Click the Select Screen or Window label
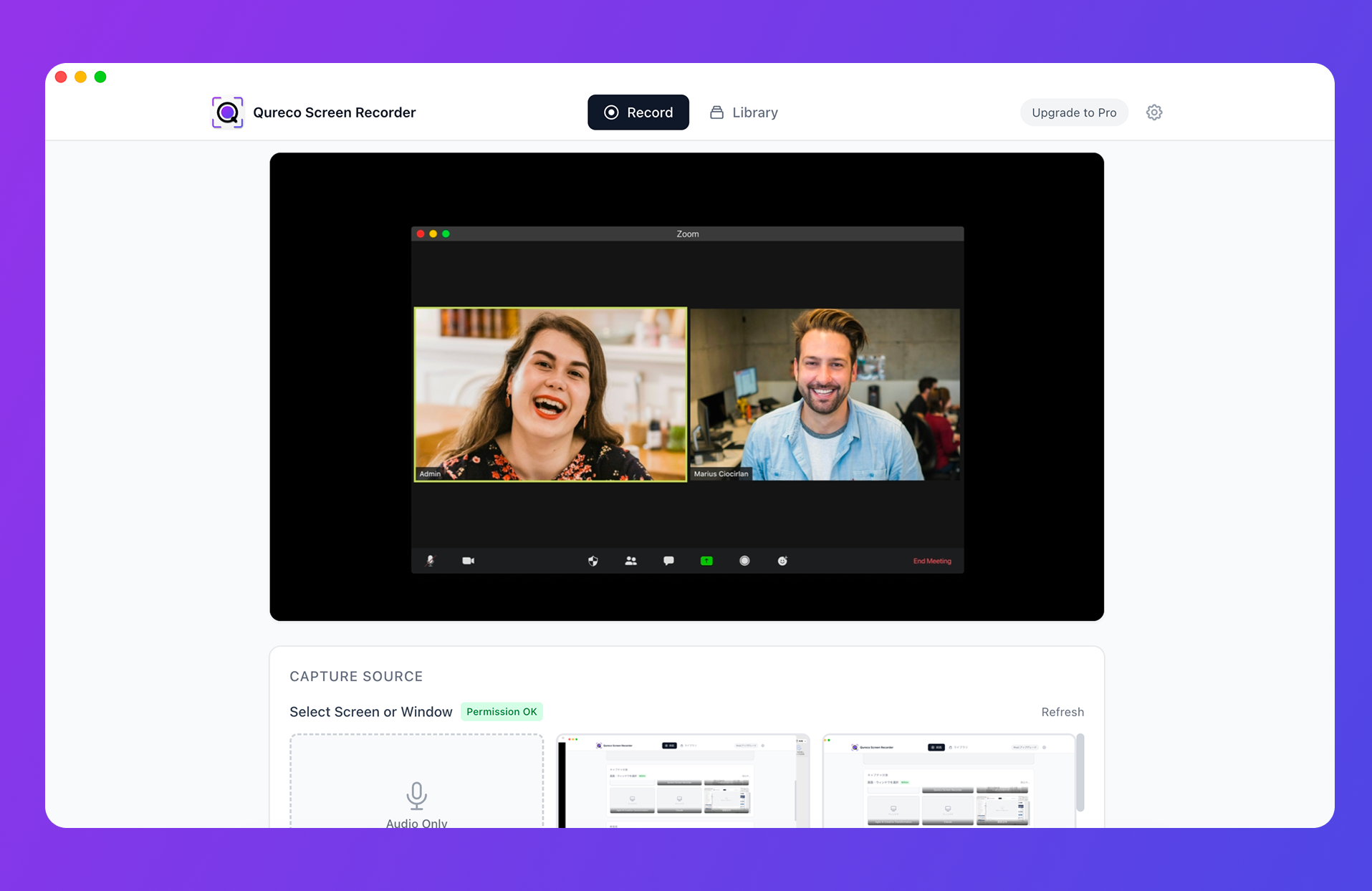Screen dimensions: 1372x891 [370, 712]
